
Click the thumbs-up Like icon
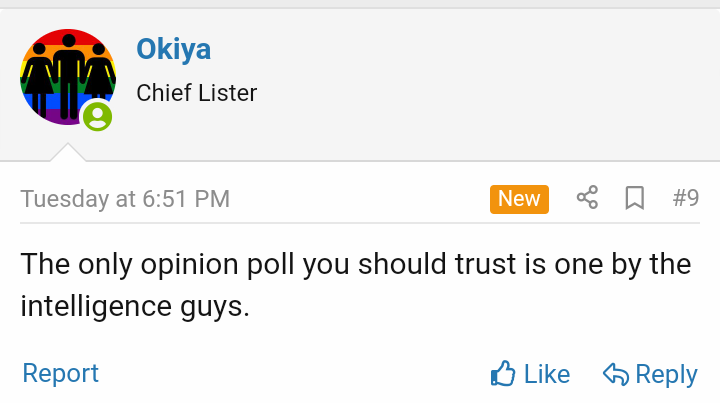pyautogui.click(x=503, y=374)
